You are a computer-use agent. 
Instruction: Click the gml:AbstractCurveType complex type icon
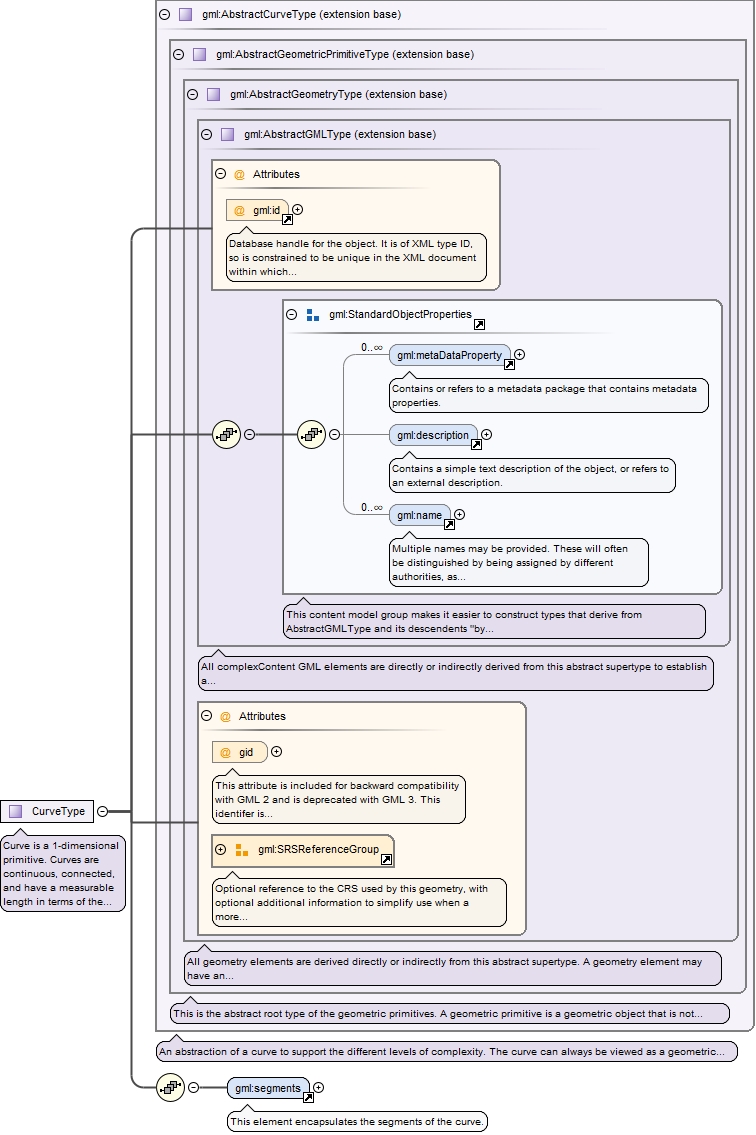click(x=185, y=14)
